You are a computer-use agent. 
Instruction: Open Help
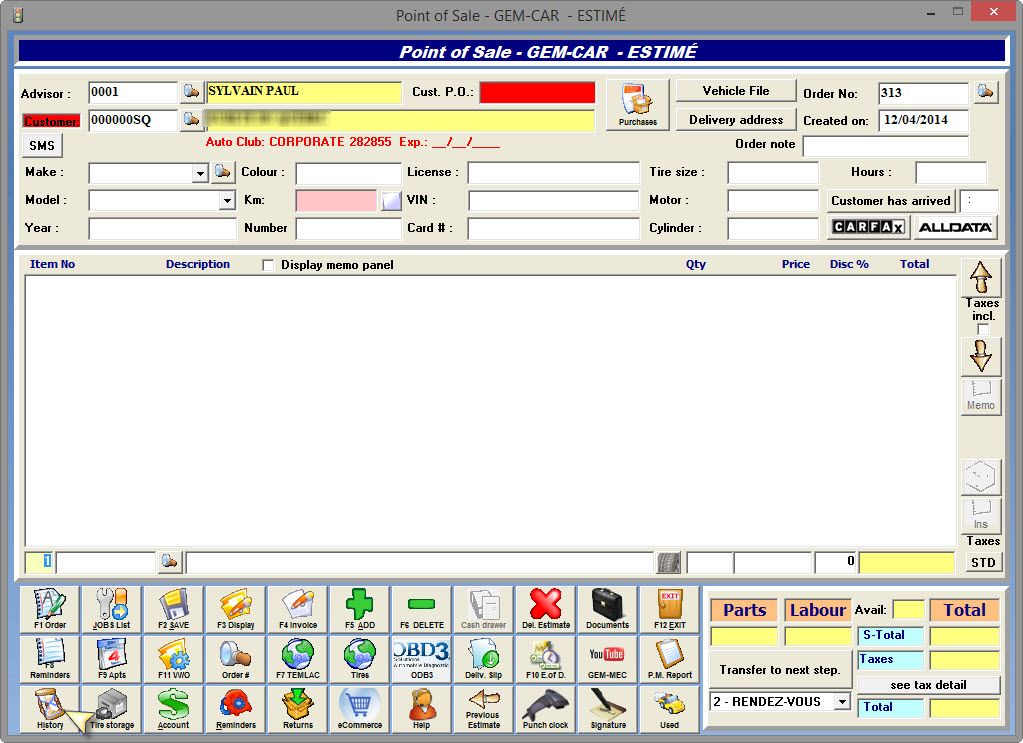(421, 709)
